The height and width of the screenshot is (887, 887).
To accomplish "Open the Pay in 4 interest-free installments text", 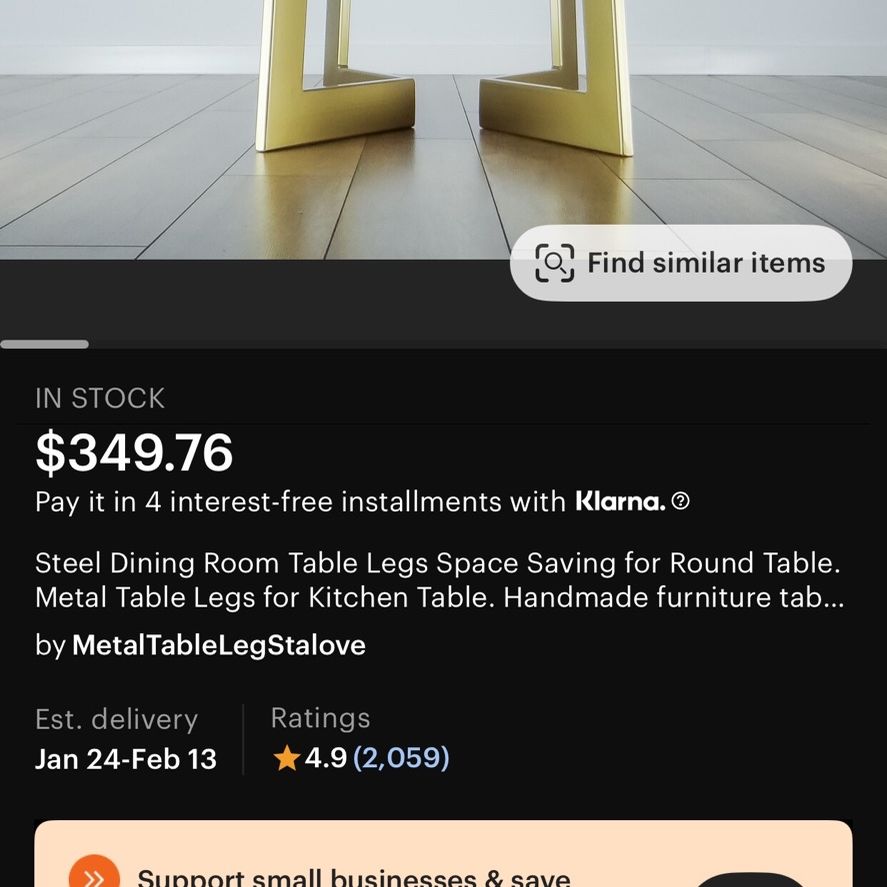I will (300, 502).
